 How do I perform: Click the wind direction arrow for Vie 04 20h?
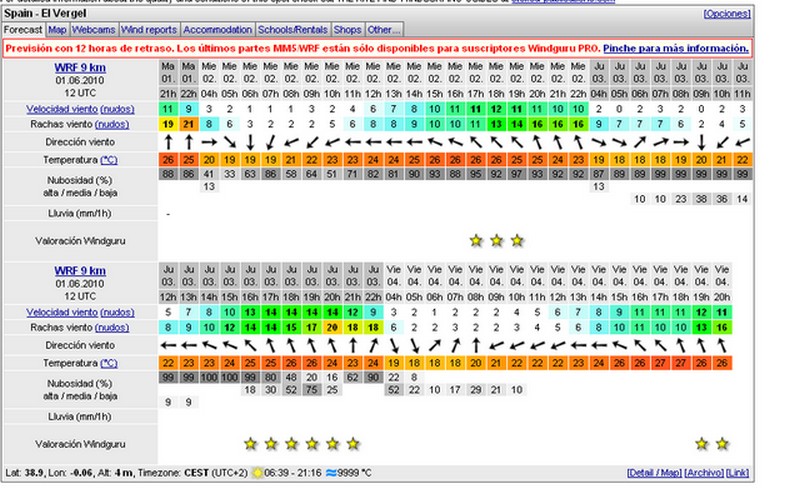pos(721,345)
